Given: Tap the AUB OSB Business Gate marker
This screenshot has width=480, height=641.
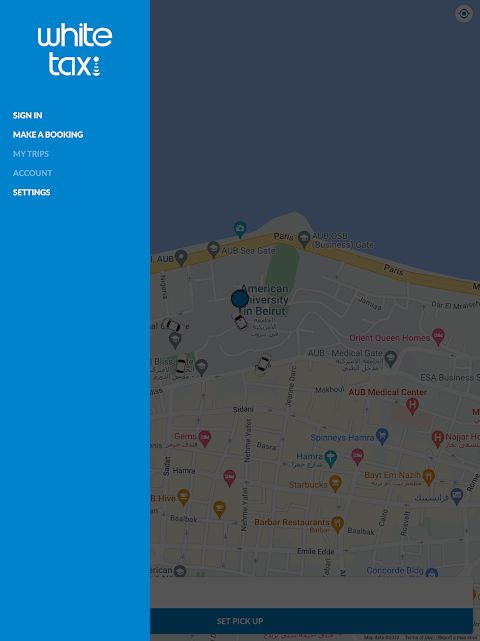Looking at the screenshot, I should (304, 239).
